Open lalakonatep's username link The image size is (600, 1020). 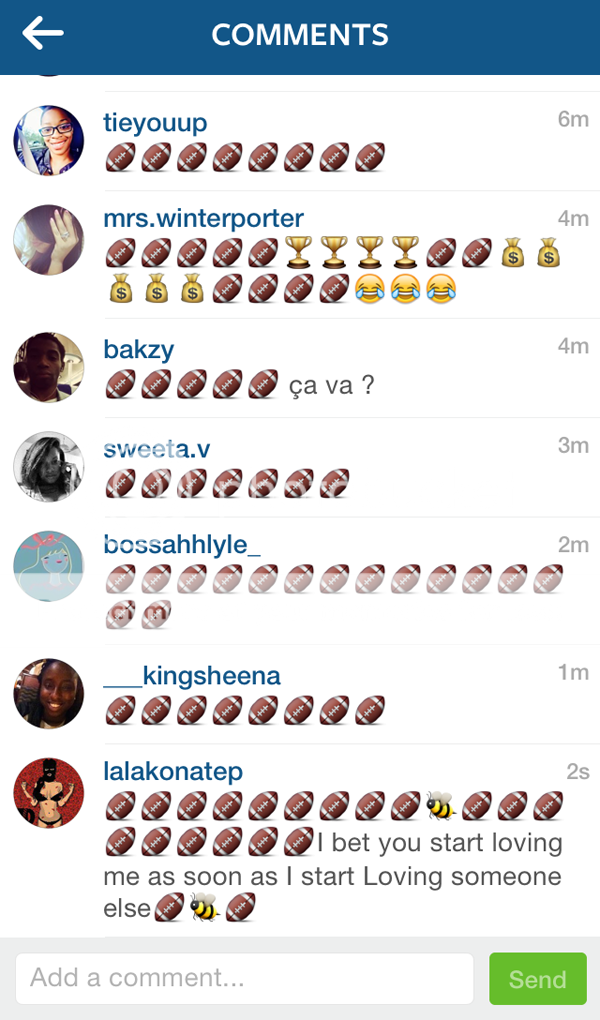pos(173,772)
